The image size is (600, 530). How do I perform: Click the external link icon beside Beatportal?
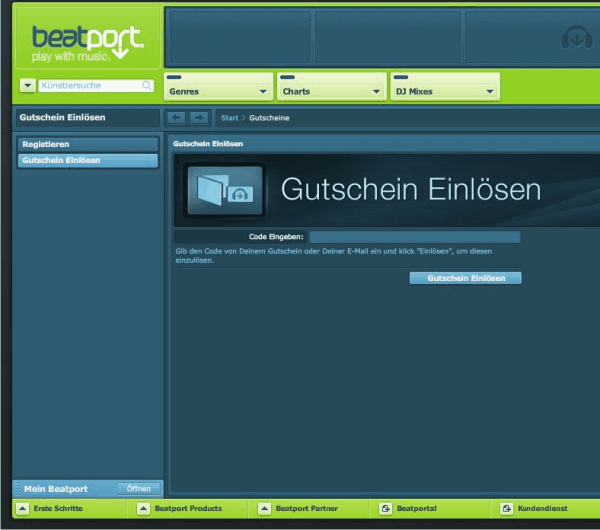pyautogui.click(x=386, y=509)
